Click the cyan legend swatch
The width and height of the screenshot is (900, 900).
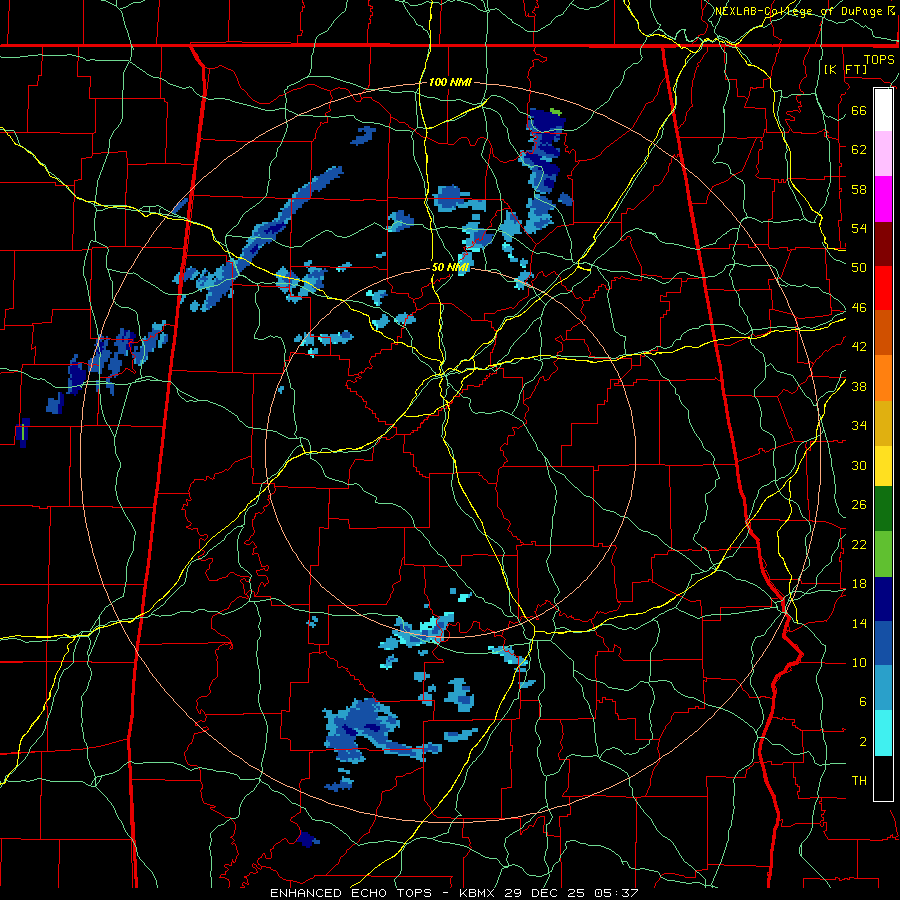(883, 733)
